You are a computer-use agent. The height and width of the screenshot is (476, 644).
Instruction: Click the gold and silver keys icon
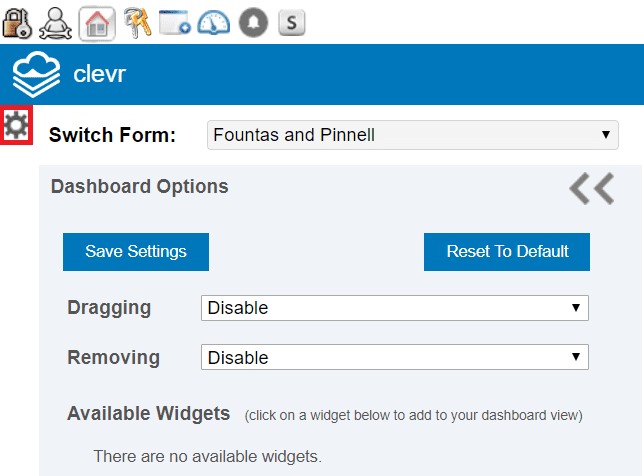pyautogui.click(x=138, y=23)
